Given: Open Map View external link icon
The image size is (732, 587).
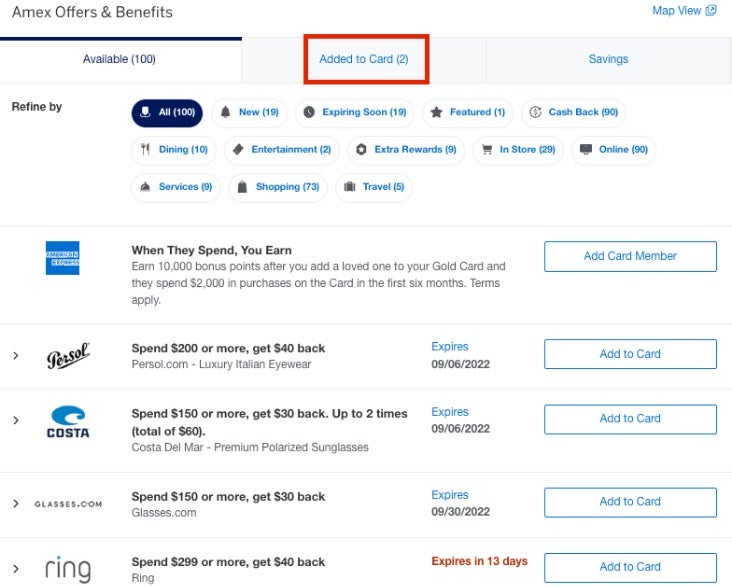Looking at the screenshot, I should tap(711, 11).
